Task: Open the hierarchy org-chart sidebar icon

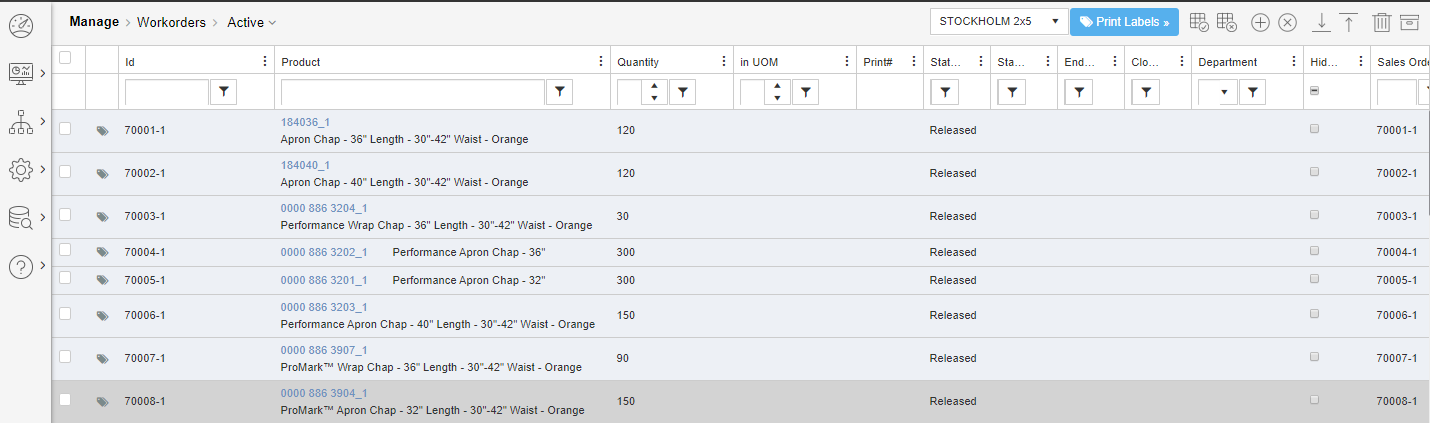Action: click(x=20, y=121)
